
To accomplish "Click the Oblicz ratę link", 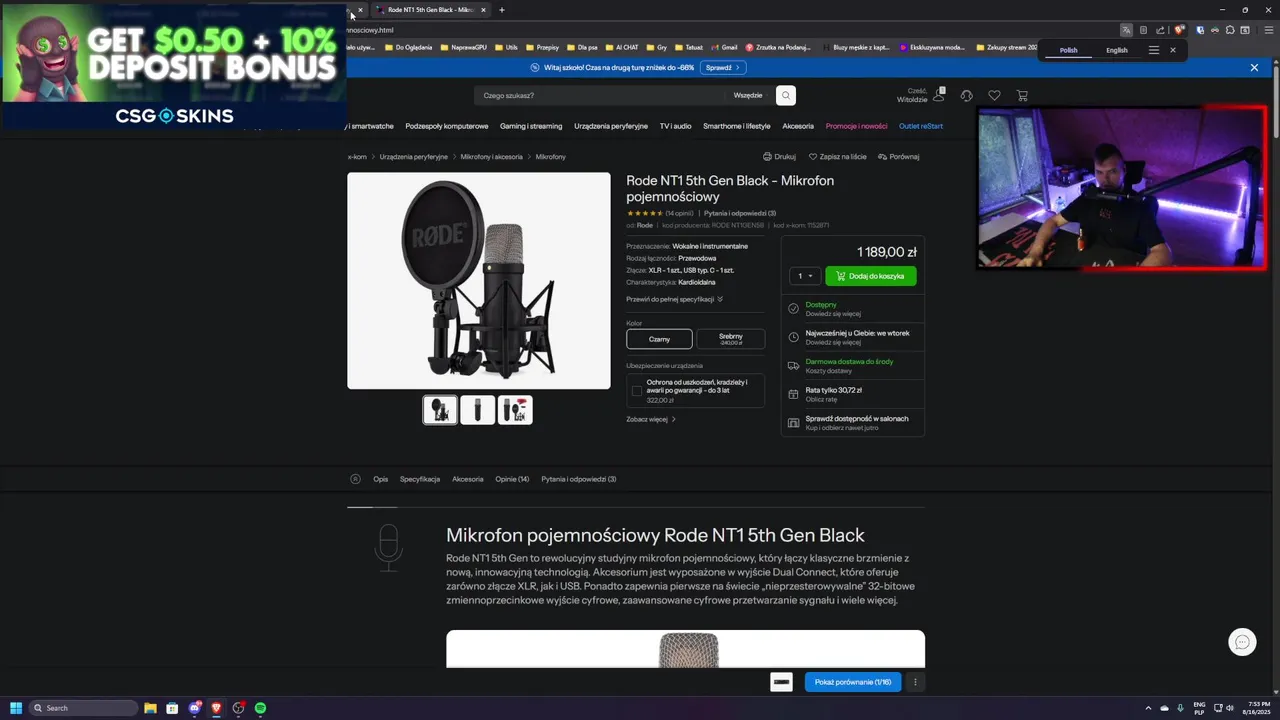I will [x=821, y=399].
